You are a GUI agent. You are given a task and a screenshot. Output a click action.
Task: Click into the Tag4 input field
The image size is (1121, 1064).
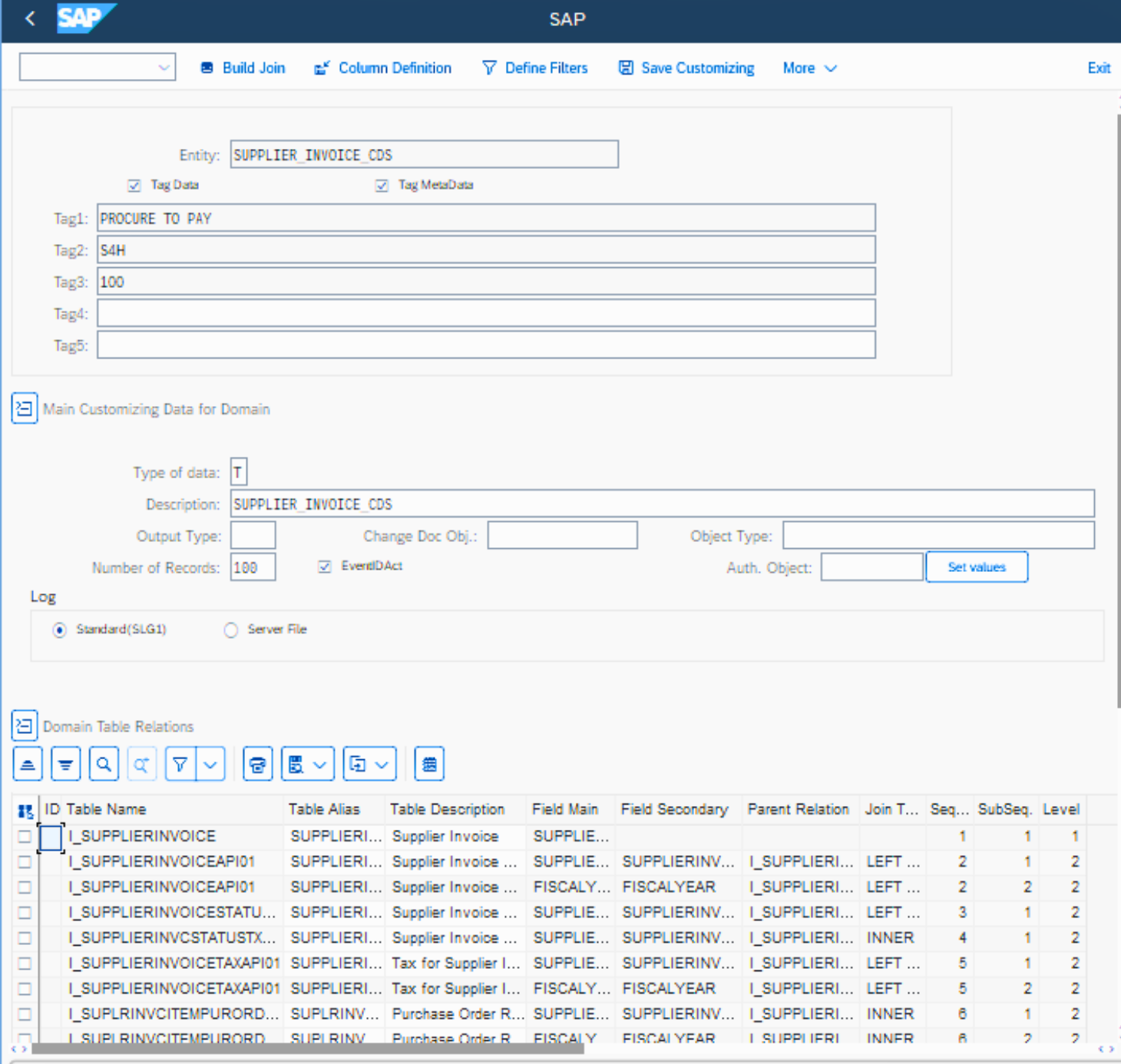[x=485, y=313]
